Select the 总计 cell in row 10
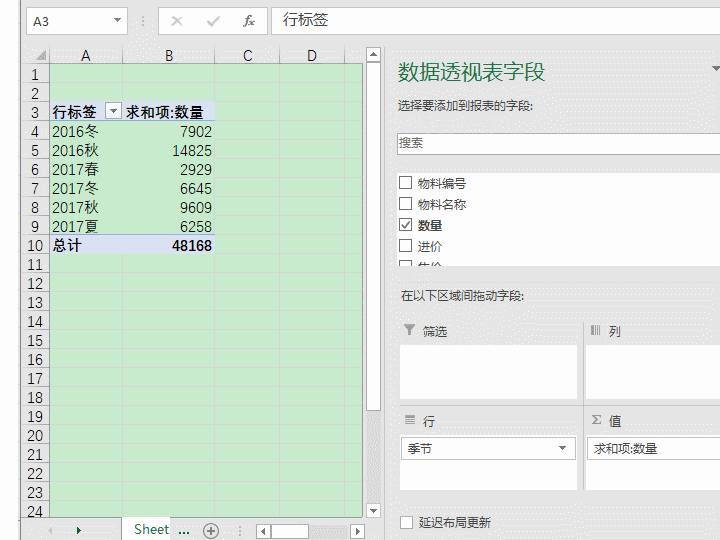This screenshot has width=720, height=540. (x=86, y=245)
